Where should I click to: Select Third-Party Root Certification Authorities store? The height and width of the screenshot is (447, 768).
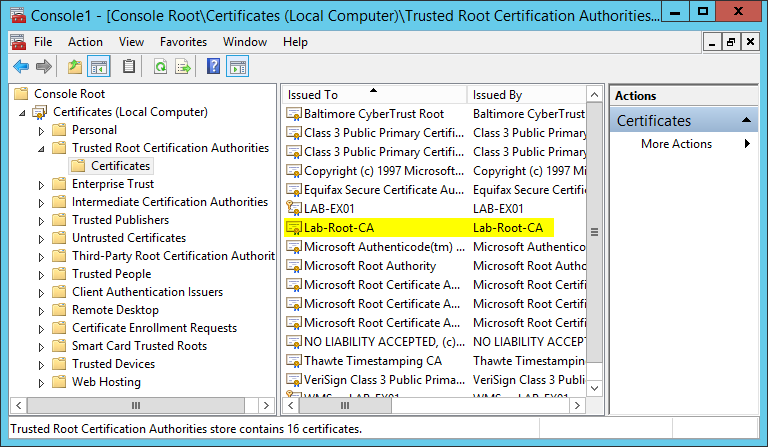[x=173, y=256]
